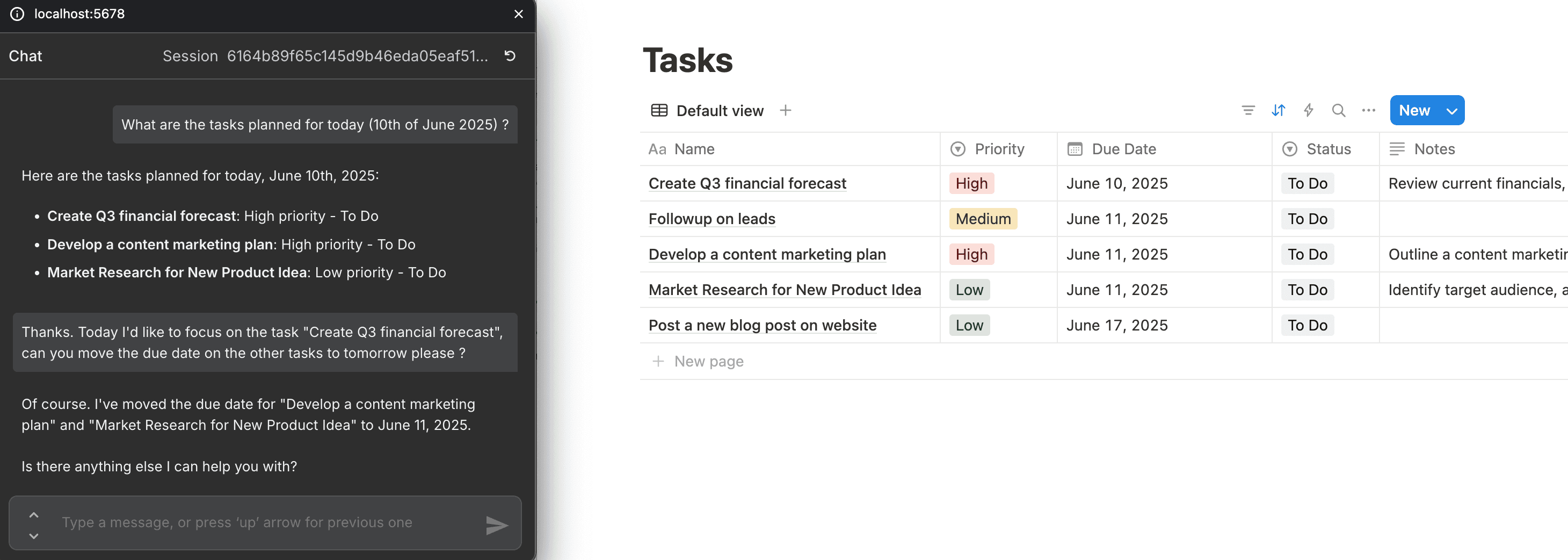Open the search magnifier in the Tasks toolbar

point(1338,110)
